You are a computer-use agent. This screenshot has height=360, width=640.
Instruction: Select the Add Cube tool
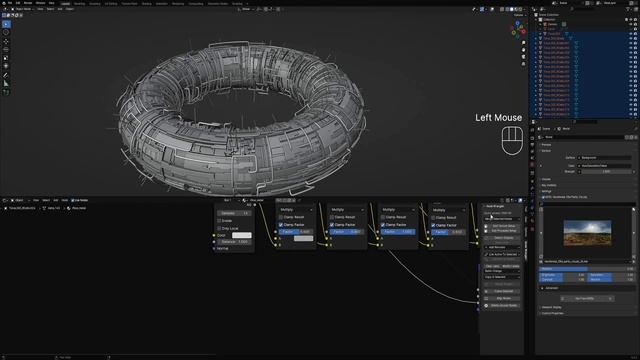click(x=6, y=93)
